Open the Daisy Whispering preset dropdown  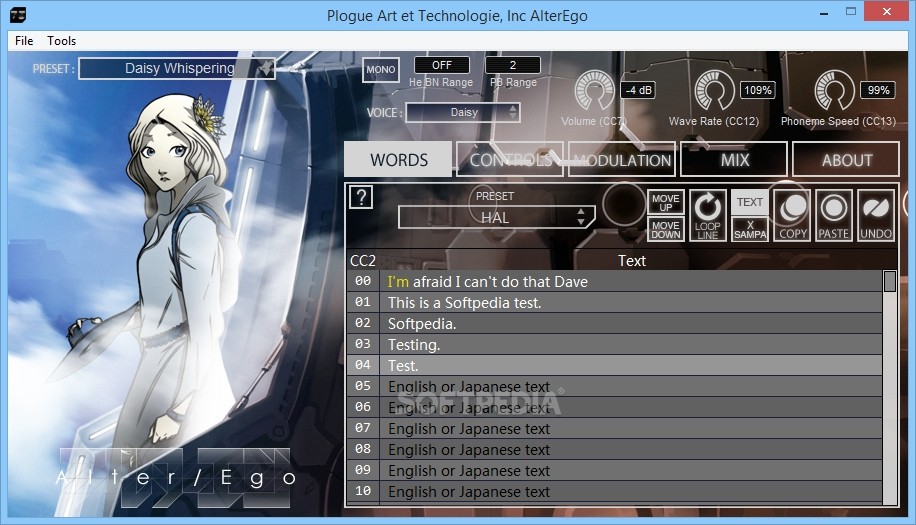[177, 68]
